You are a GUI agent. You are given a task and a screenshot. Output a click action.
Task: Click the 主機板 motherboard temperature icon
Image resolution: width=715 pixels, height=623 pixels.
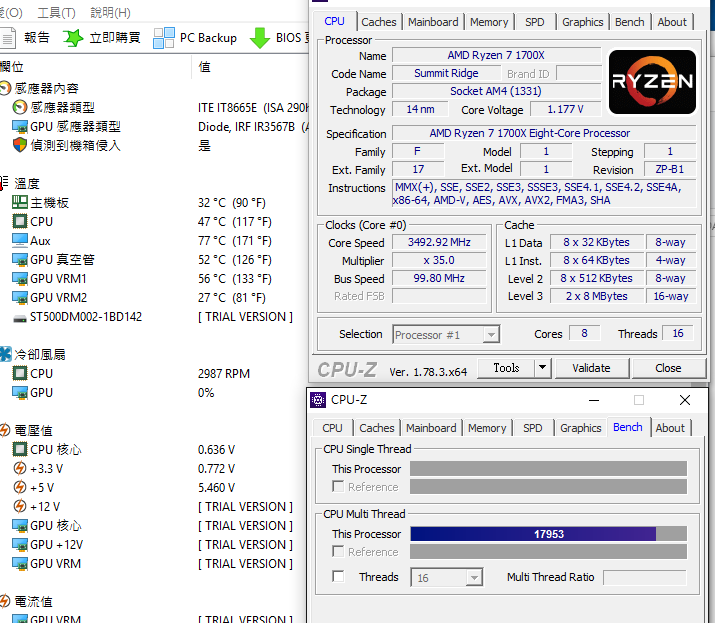pyautogui.click(x=20, y=202)
